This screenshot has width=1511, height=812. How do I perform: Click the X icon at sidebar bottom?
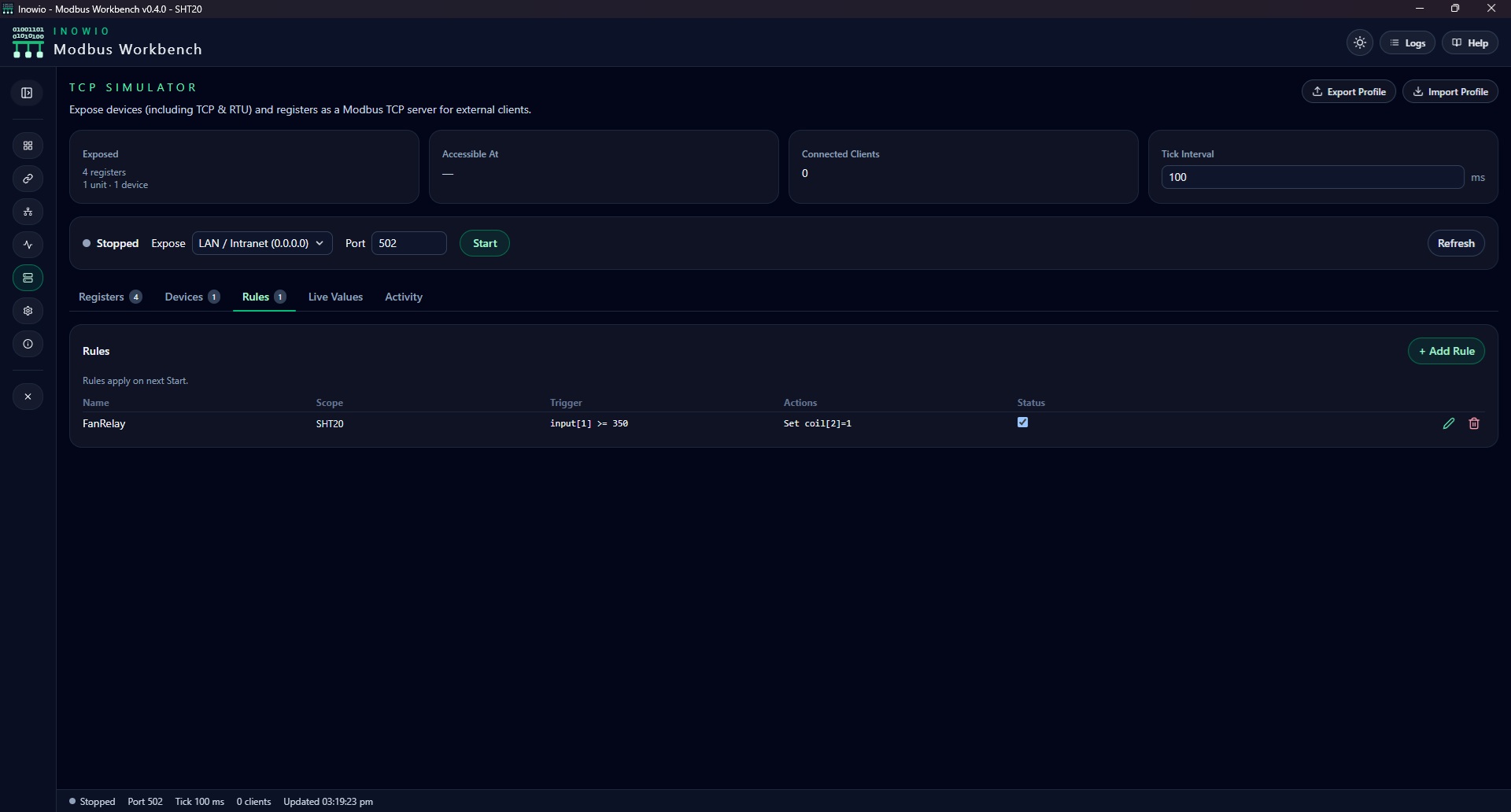[x=28, y=397]
